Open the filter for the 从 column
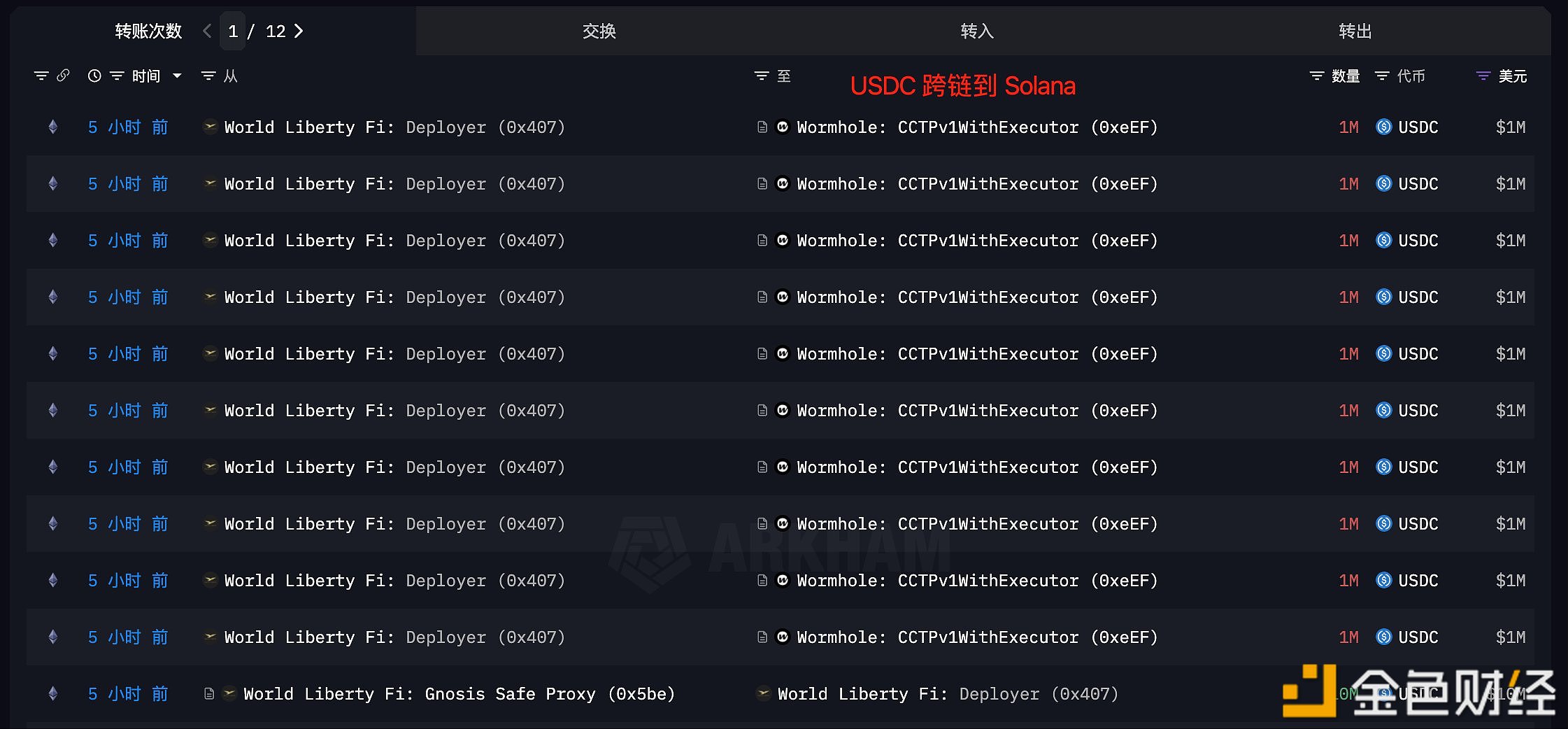Screen dimensions: 1568x729 (207, 76)
